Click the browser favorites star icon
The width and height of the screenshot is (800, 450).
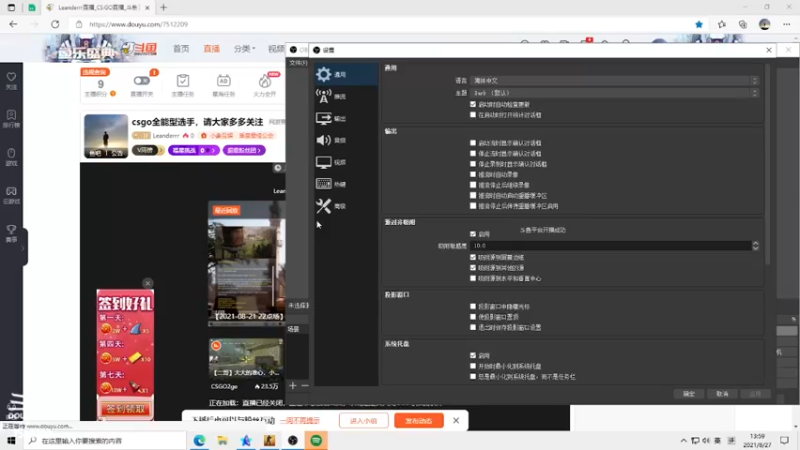(x=699, y=24)
